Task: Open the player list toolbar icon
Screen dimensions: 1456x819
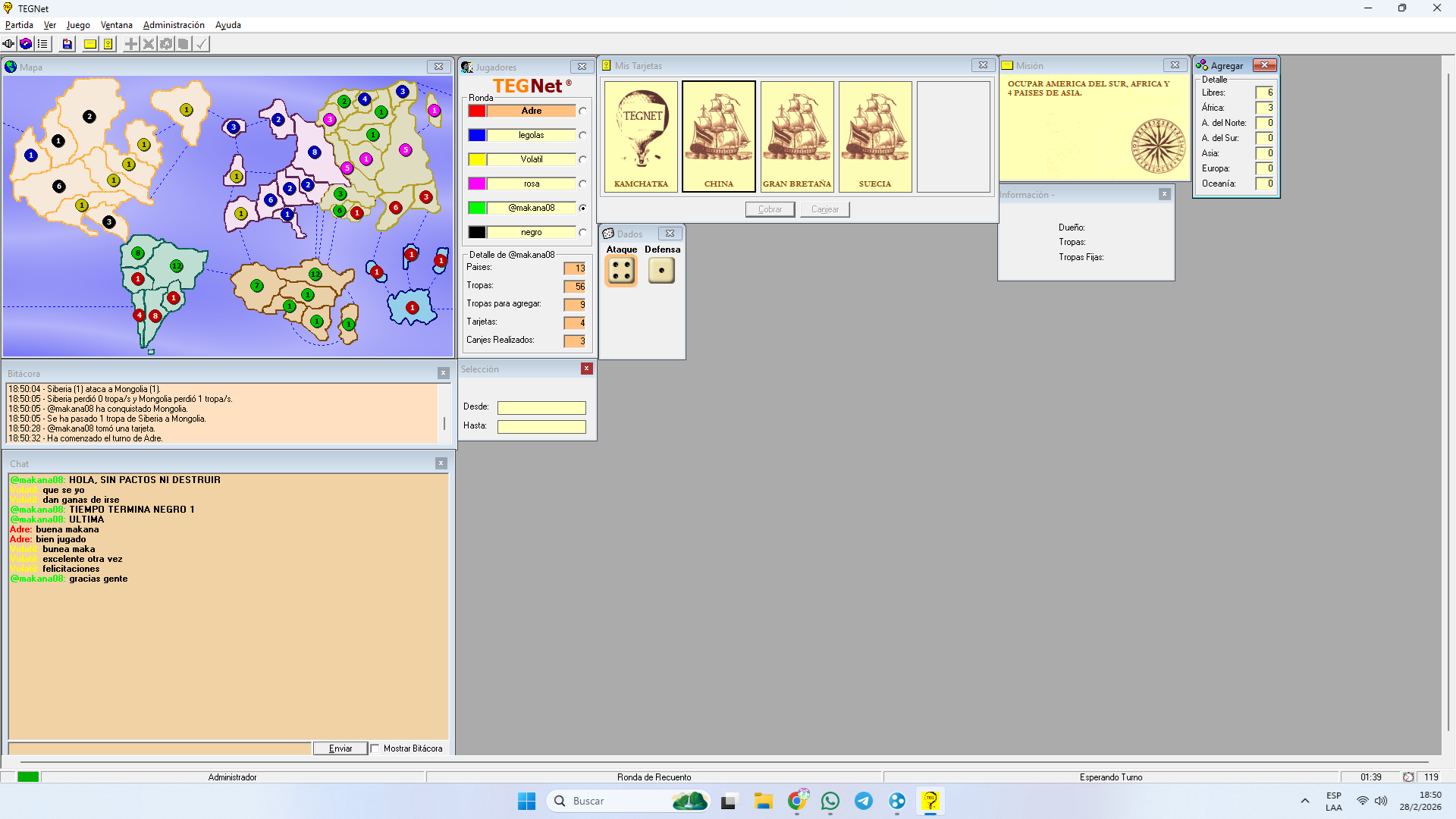Action: tap(43, 44)
